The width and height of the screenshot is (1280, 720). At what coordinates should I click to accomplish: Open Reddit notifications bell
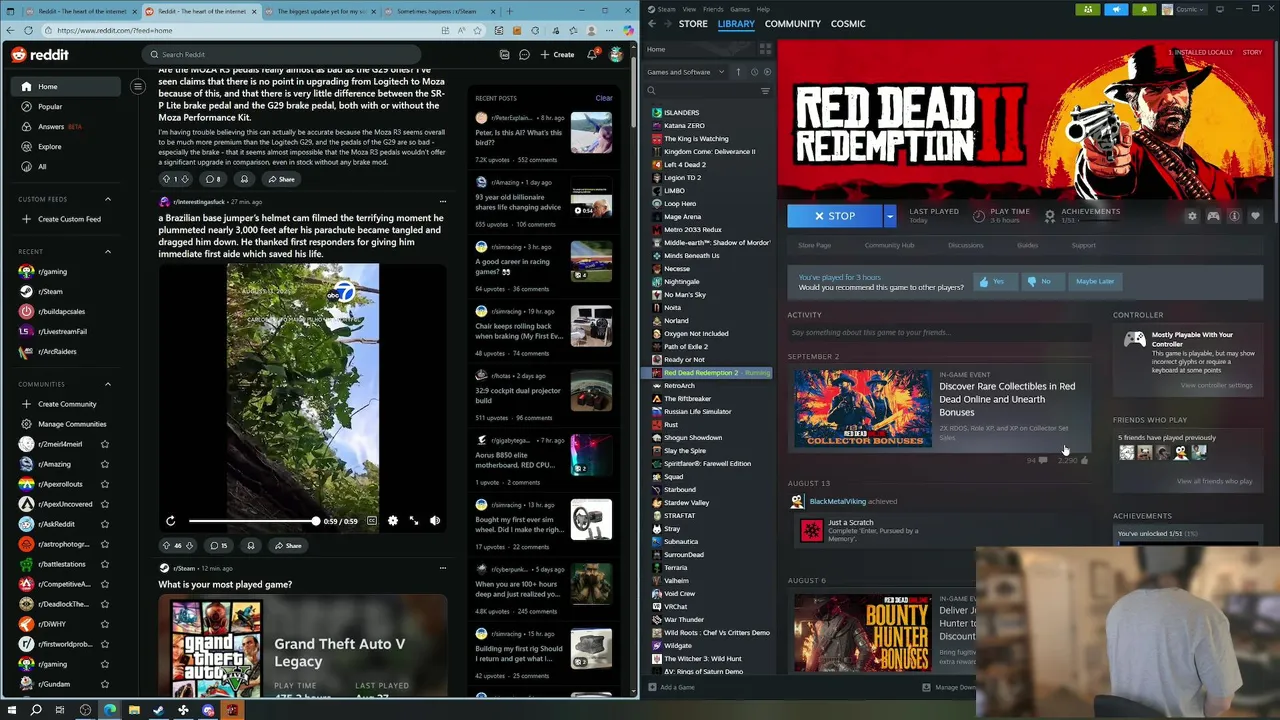click(x=591, y=54)
